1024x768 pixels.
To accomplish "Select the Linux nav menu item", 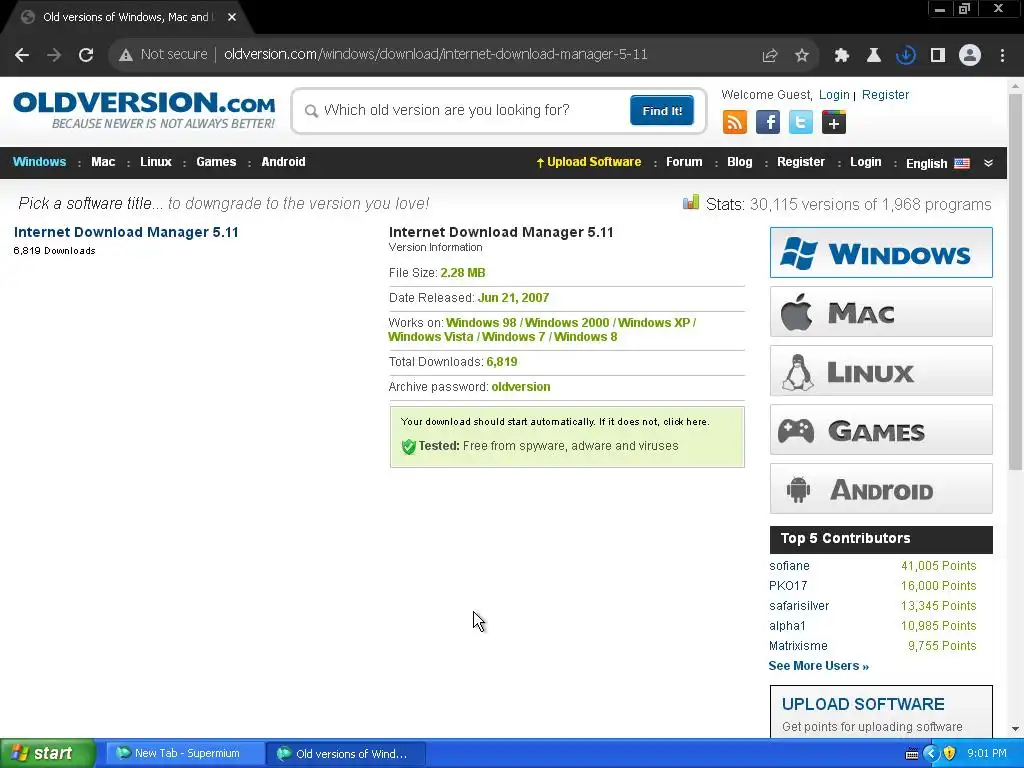I will click(x=155, y=162).
